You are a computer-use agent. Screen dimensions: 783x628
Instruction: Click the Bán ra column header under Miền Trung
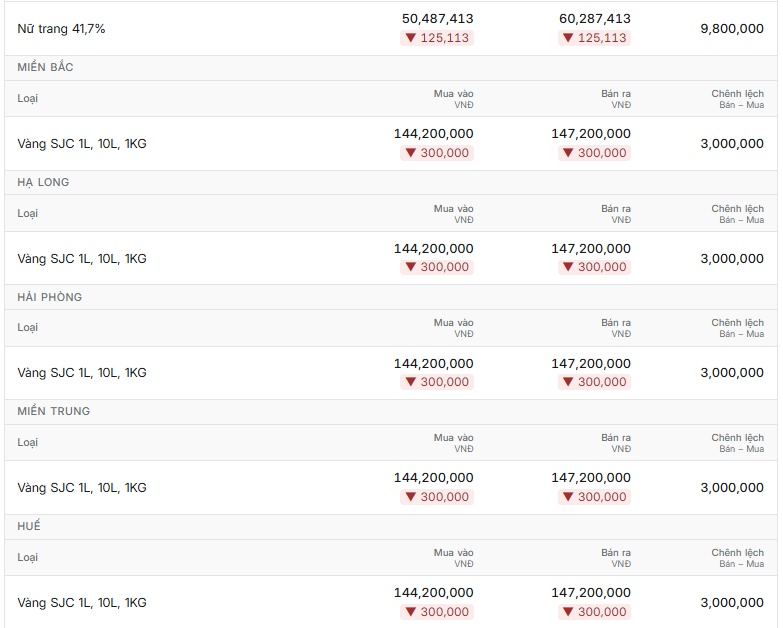(x=616, y=443)
